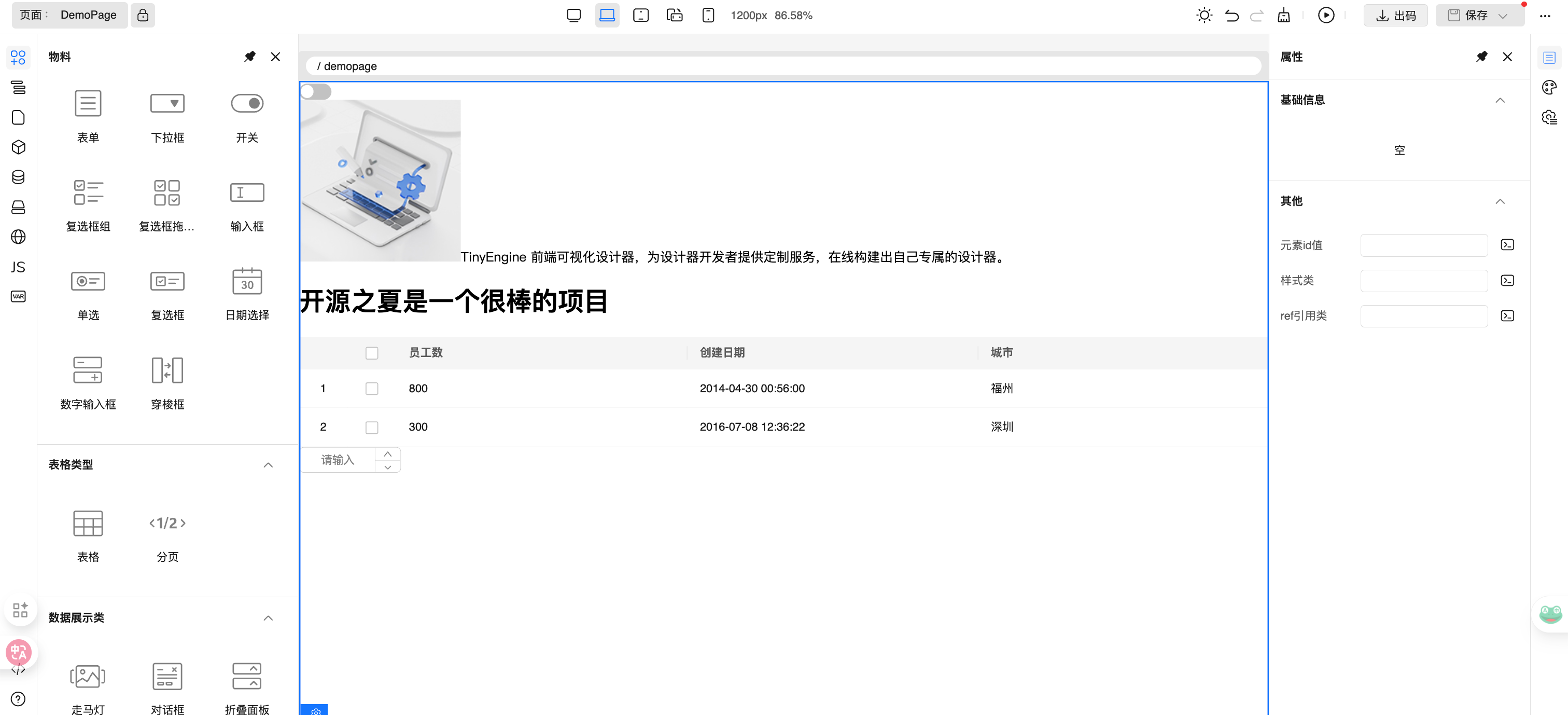The height and width of the screenshot is (715, 1568).
Task: Collapse the 表格类型 section
Action: pos(268,465)
